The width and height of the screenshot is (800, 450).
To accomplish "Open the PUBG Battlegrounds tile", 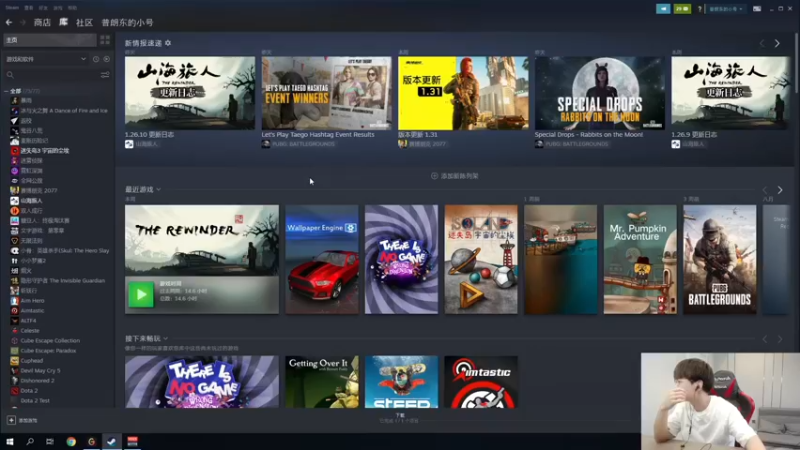I will coord(720,259).
